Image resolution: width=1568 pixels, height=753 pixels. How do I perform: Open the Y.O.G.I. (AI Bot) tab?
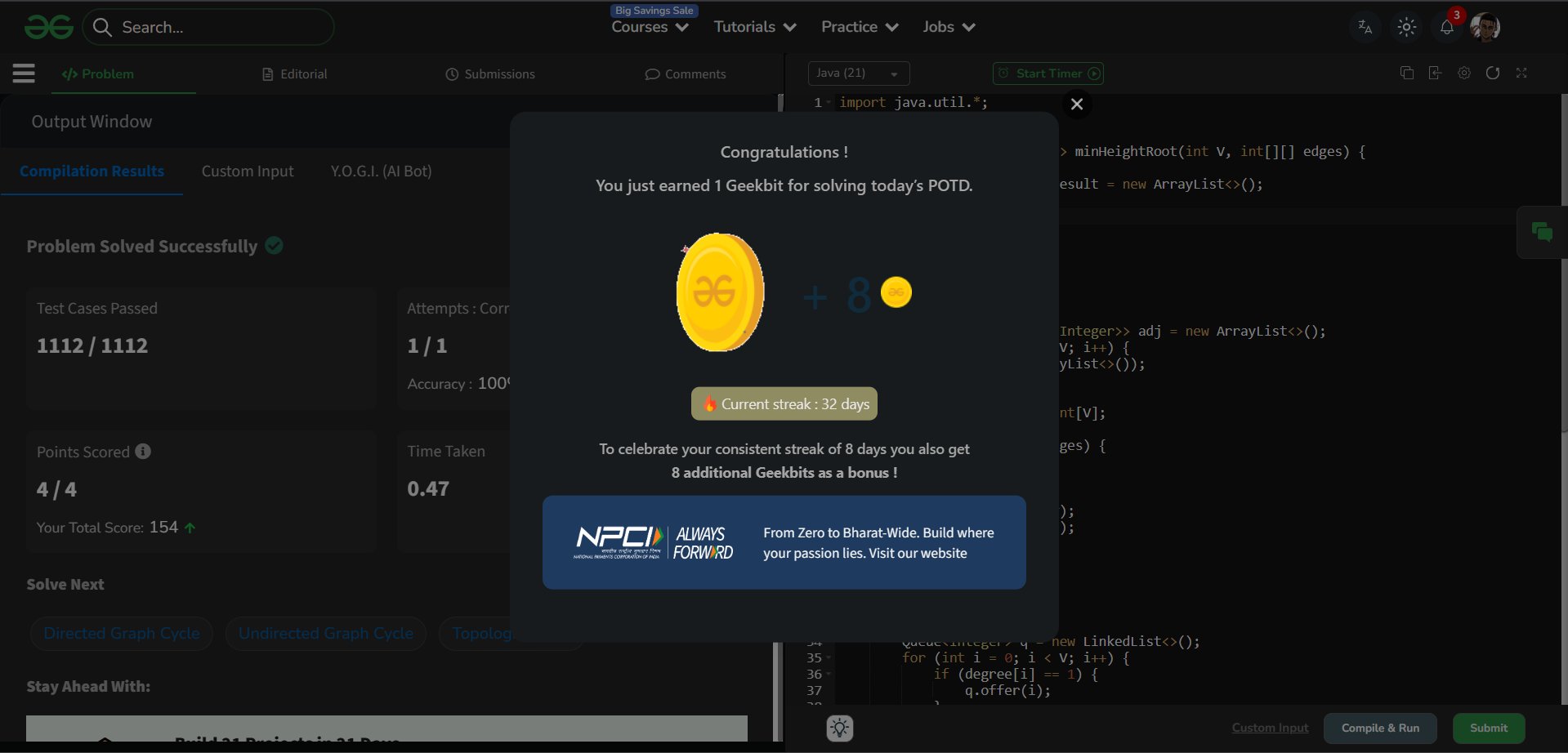coord(381,172)
